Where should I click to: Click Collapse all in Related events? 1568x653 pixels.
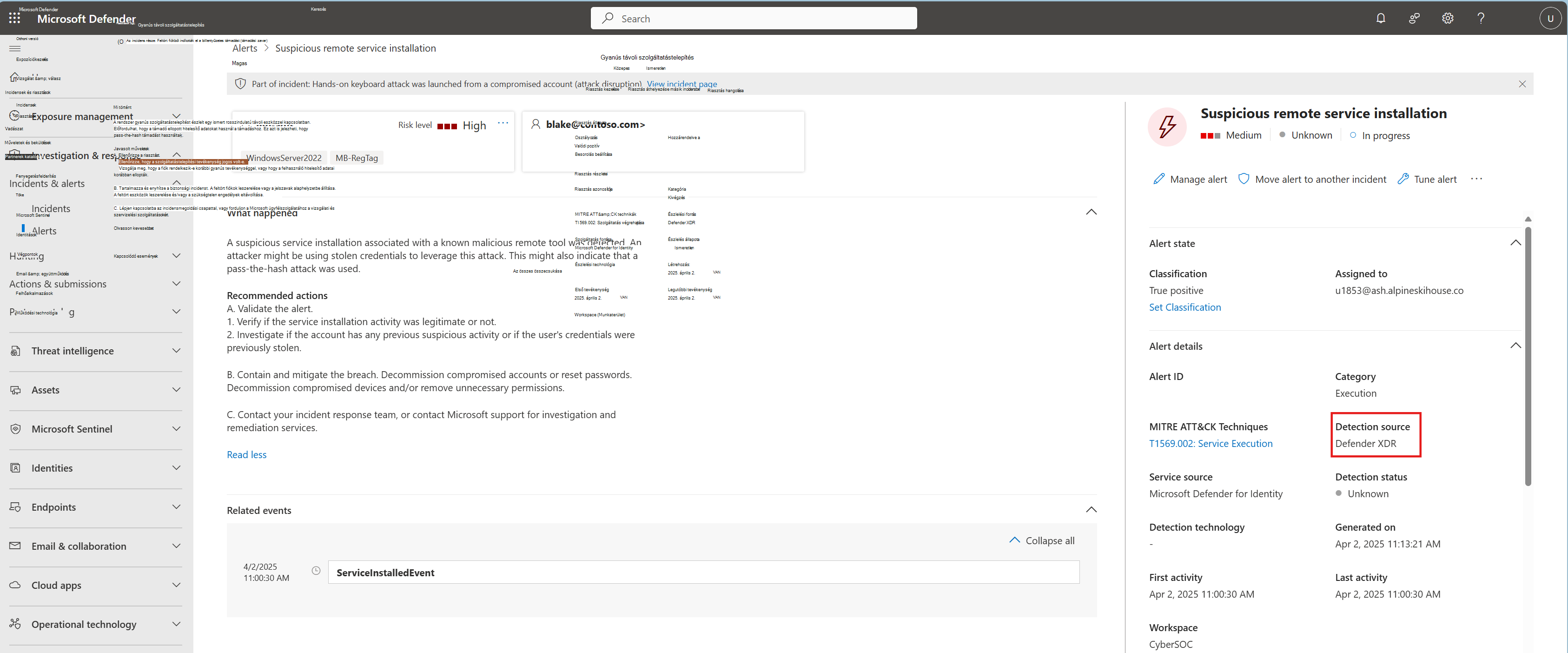(x=1042, y=540)
